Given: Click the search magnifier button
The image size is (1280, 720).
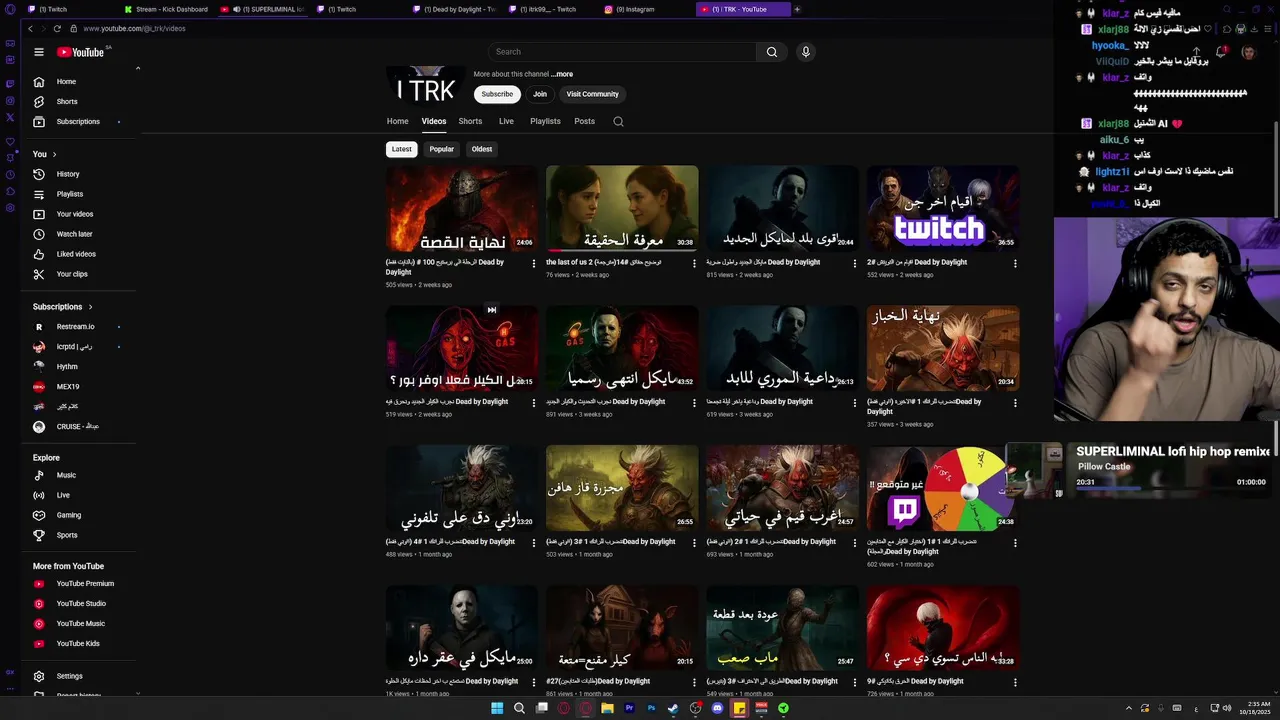Looking at the screenshot, I should pyautogui.click(x=771, y=52).
